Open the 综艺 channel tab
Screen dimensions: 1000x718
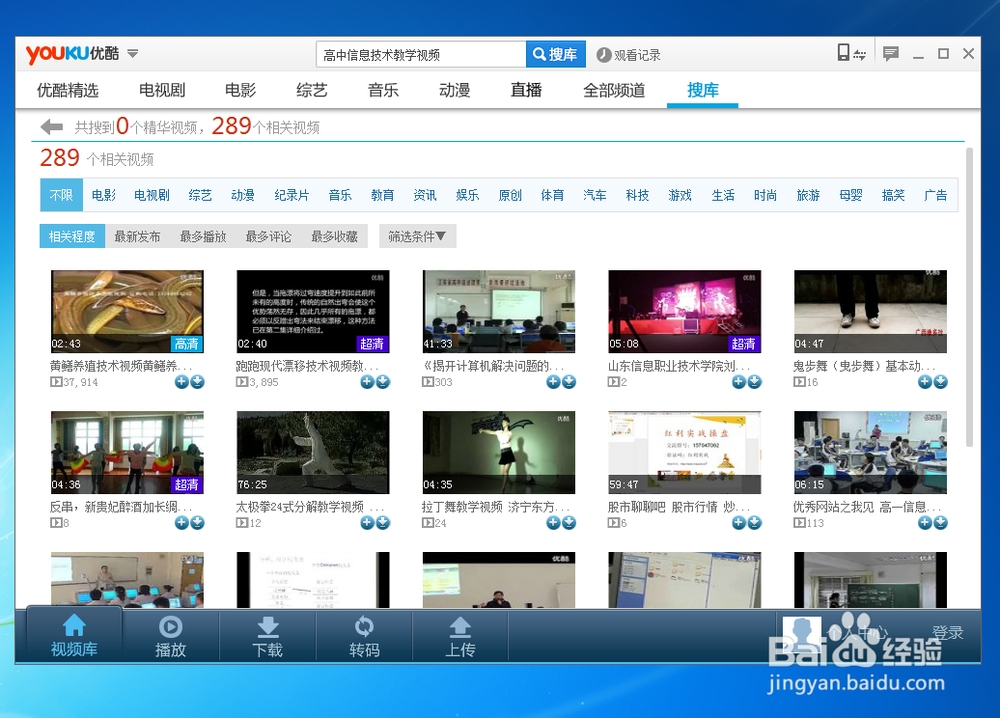pos(312,90)
